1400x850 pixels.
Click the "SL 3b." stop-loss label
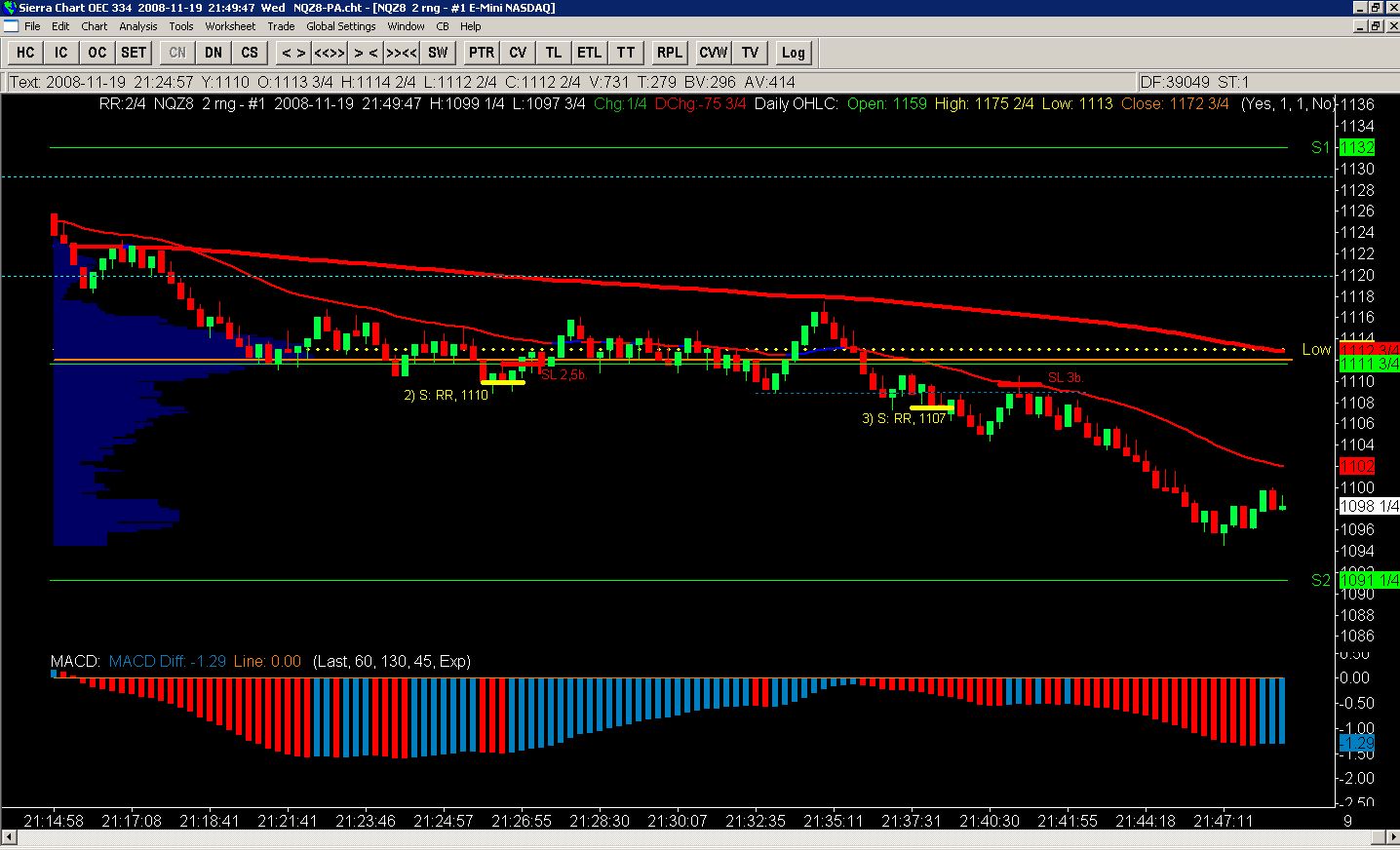pos(1066,377)
